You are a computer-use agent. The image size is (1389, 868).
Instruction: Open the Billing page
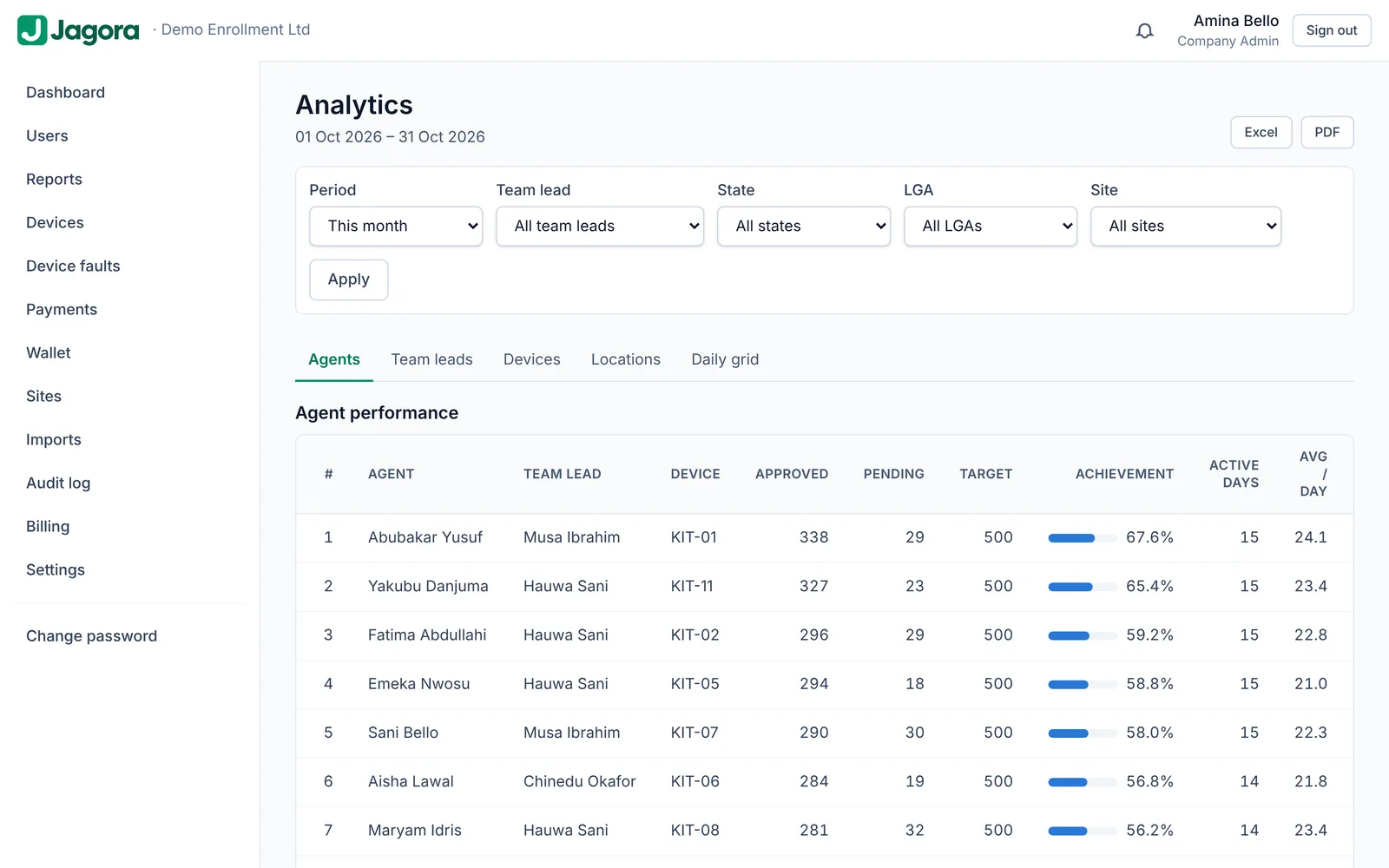click(48, 527)
